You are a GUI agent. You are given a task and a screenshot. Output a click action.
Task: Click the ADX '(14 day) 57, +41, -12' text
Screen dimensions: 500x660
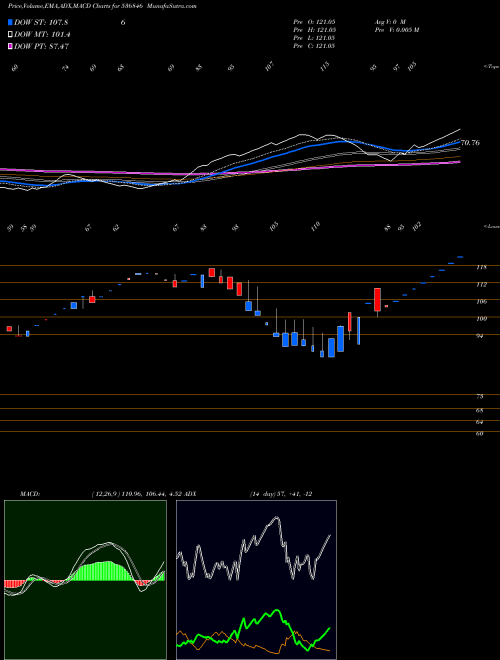tap(281, 494)
